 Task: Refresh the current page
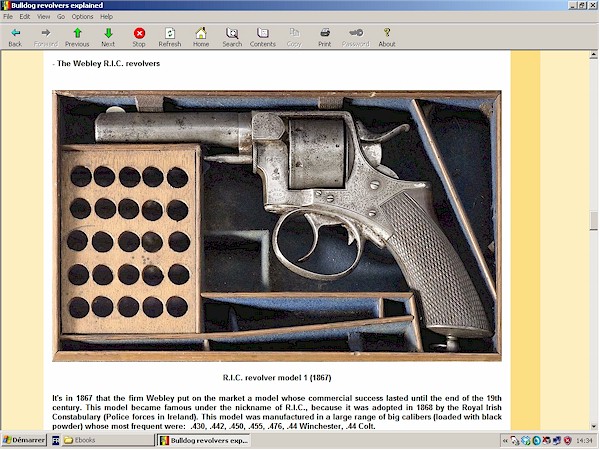[170, 38]
